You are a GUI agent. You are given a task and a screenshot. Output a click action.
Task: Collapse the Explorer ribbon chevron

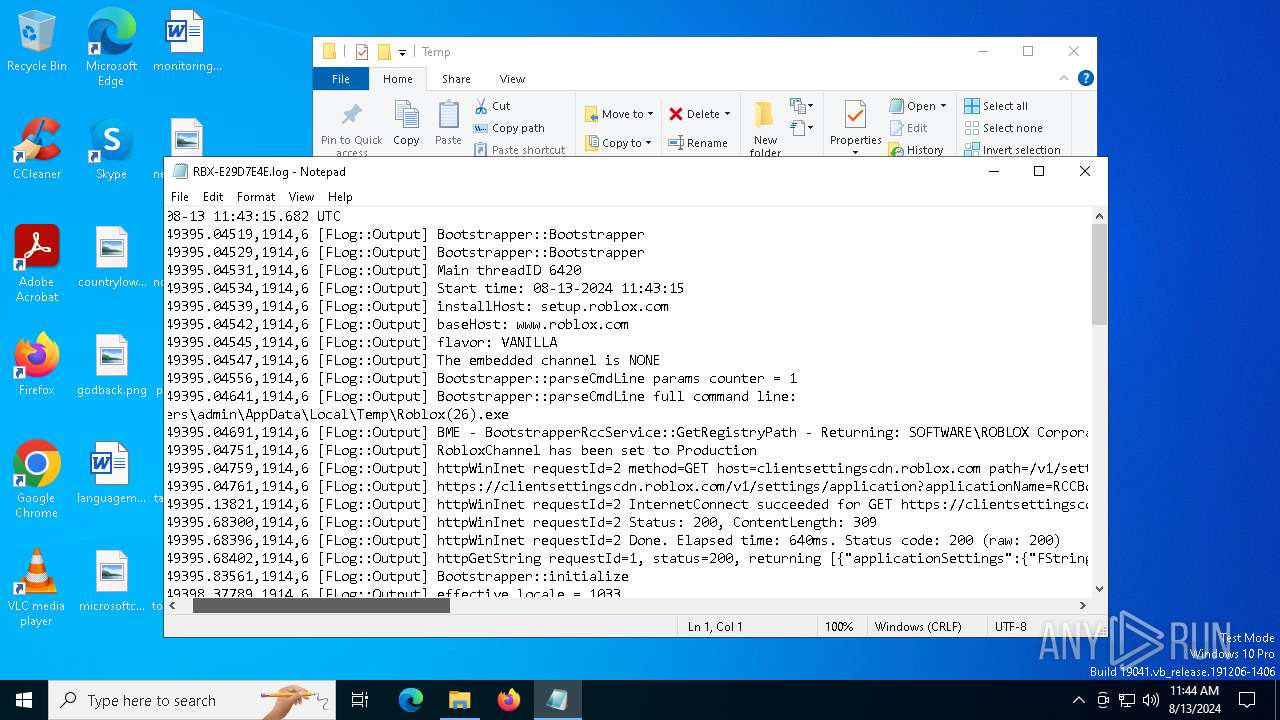pyautogui.click(x=1064, y=78)
